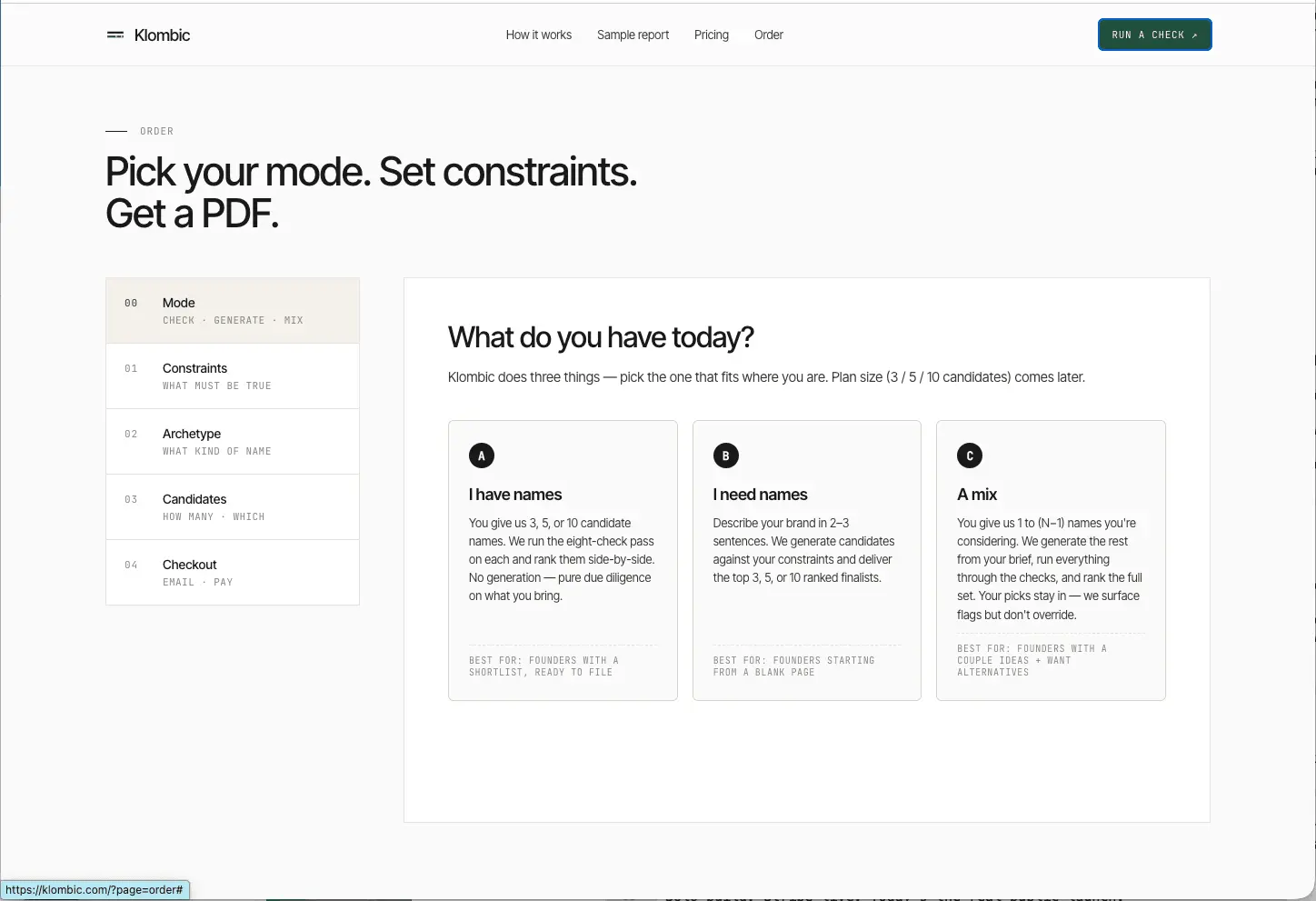Click 'Best for: founders with a shortlist' note

point(543,666)
